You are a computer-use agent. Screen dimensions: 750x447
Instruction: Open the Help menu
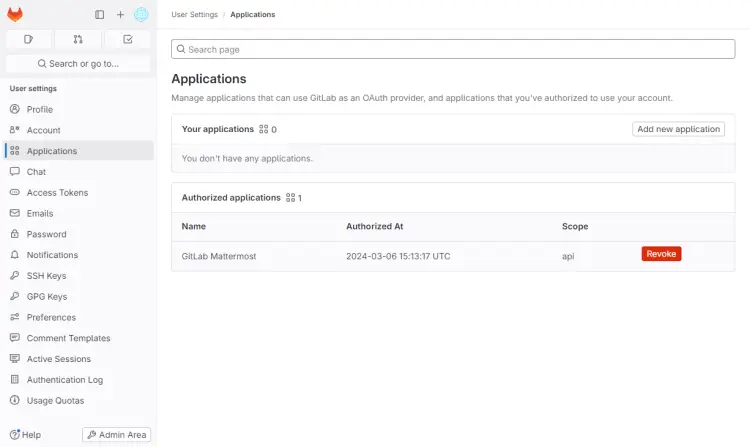pyautogui.click(x=25, y=435)
